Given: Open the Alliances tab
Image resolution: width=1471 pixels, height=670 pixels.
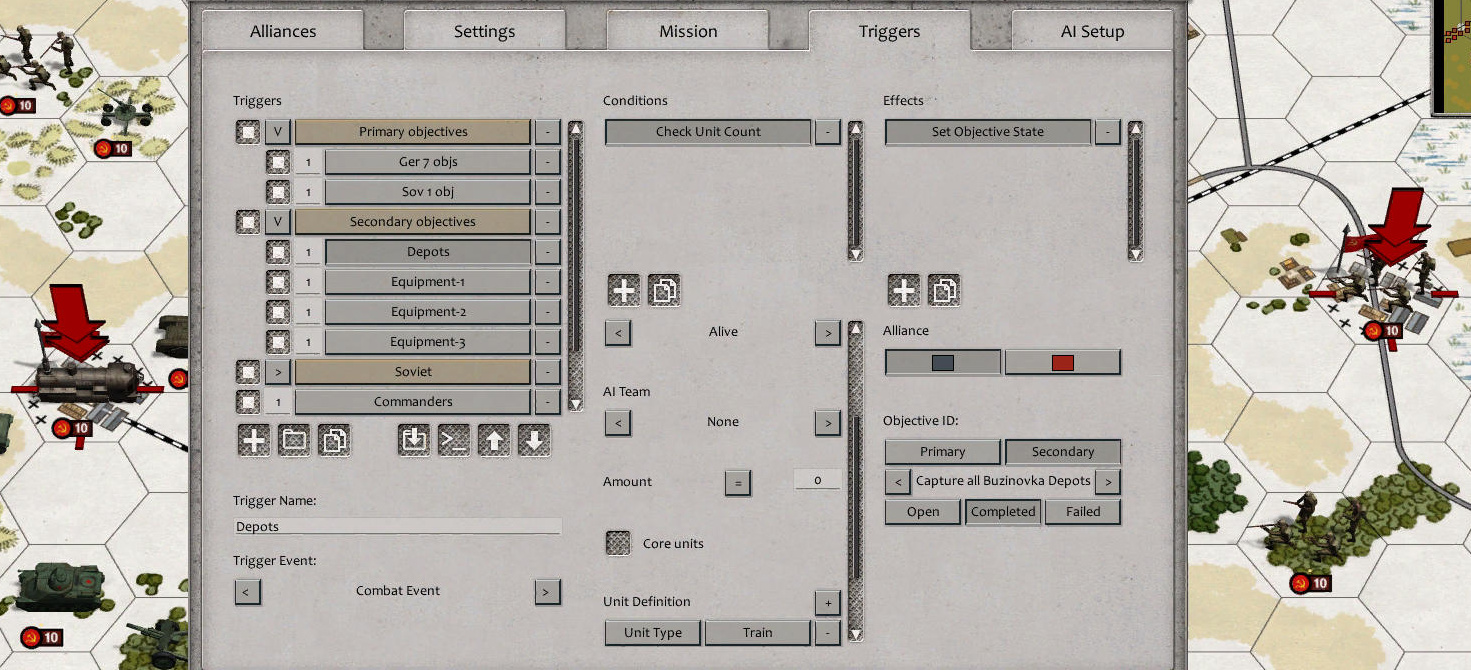Looking at the screenshot, I should coord(283,31).
